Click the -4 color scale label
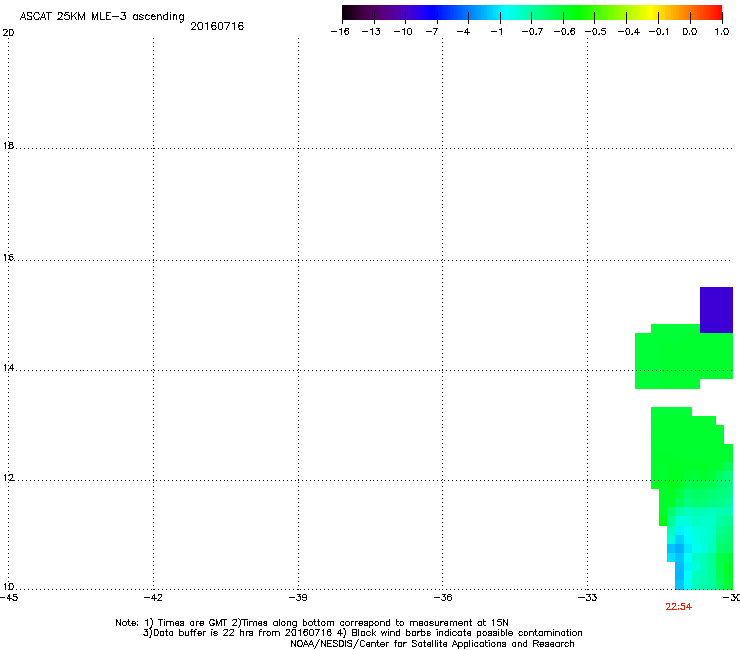 click(x=463, y=32)
